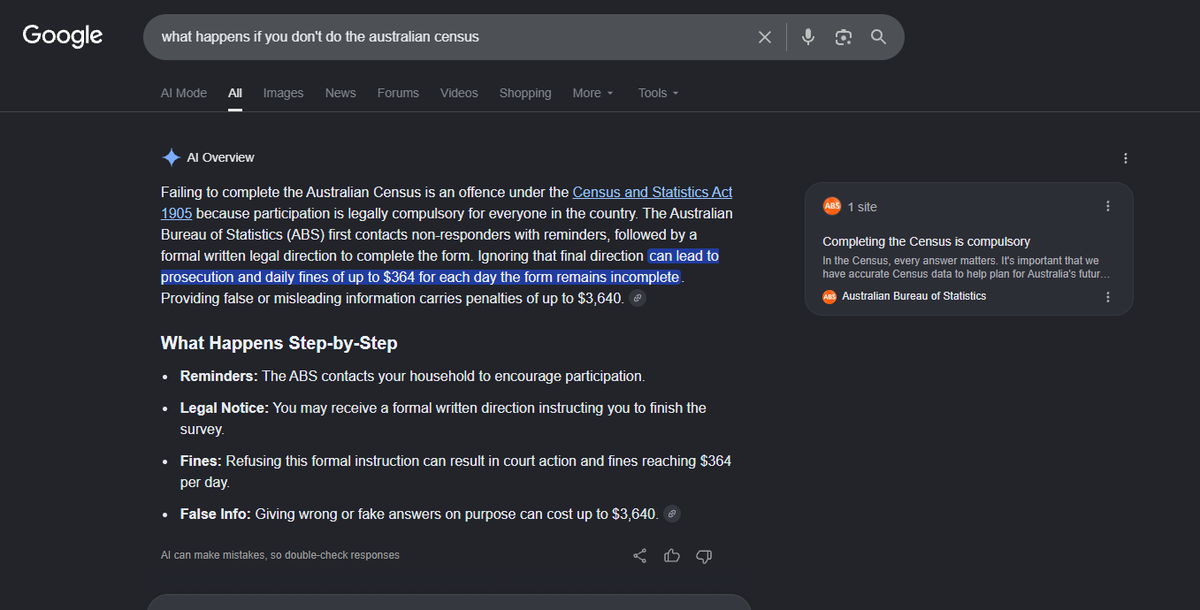Open AI Overview three-dot options menu

point(1126,158)
